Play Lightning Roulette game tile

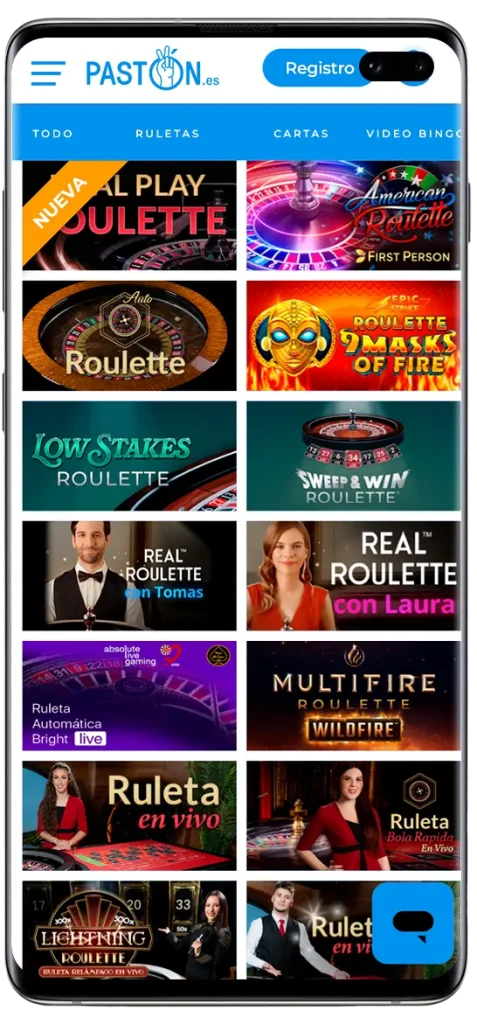click(x=129, y=930)
